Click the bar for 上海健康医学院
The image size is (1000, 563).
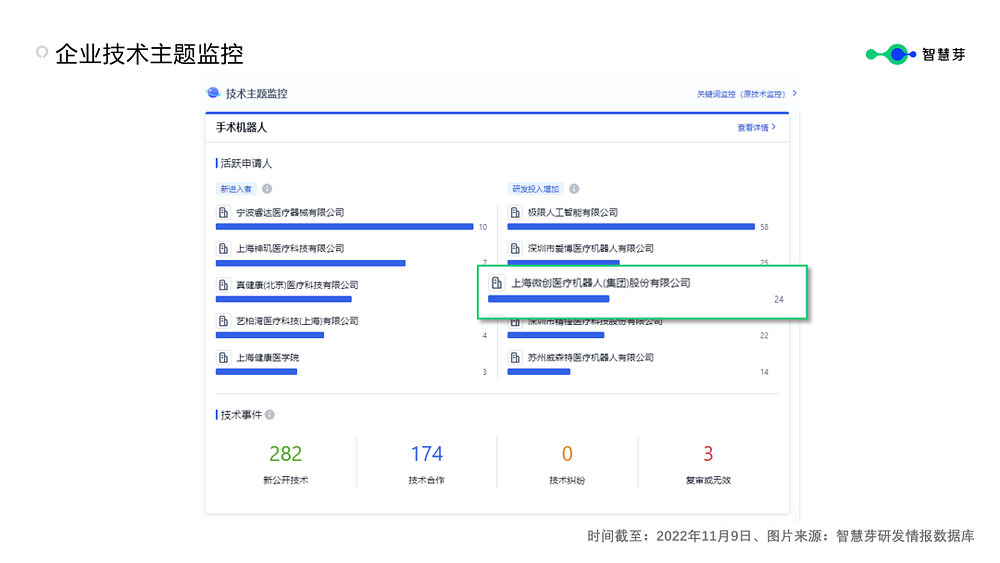(256, 372)
